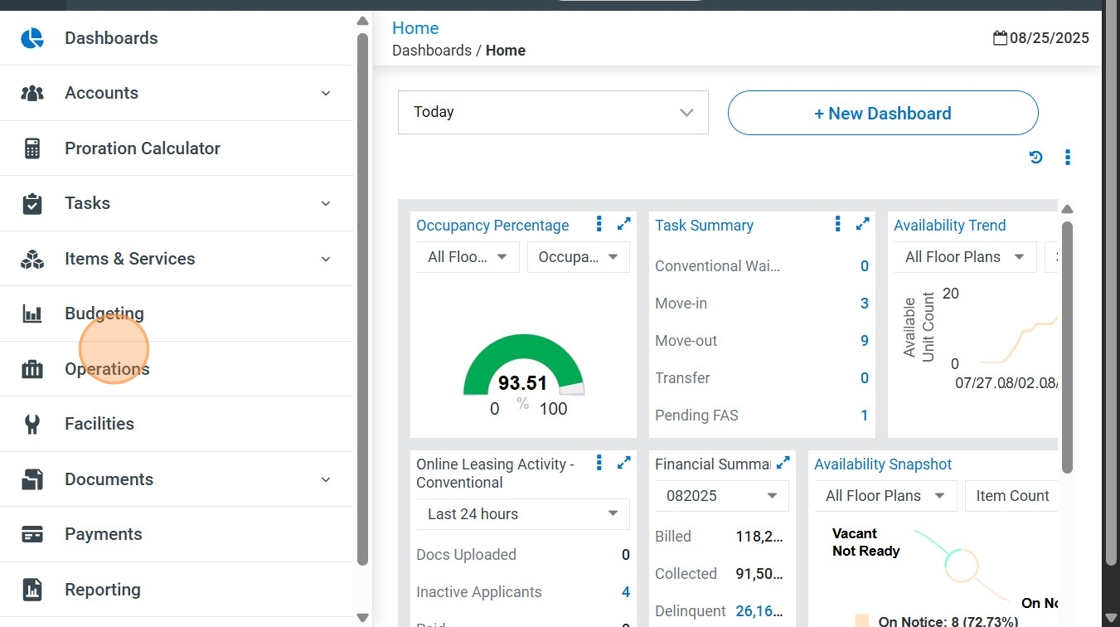Click the sidebar scroll down arrow

click(x=362, y=618)
